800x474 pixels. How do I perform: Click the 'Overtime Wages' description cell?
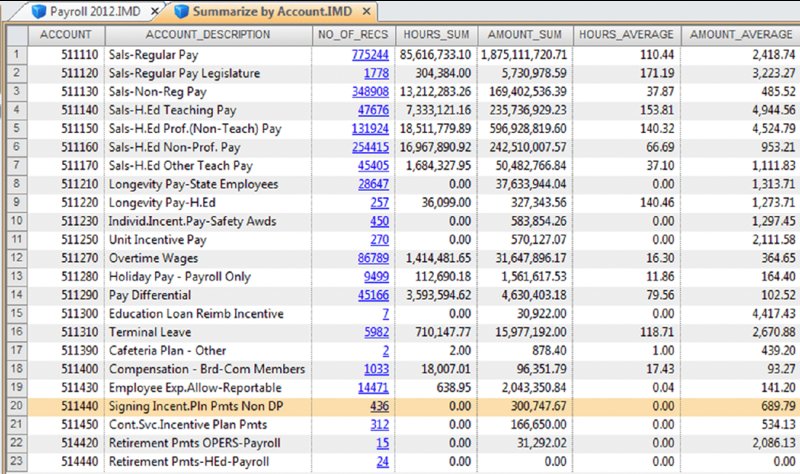point(208,258)
